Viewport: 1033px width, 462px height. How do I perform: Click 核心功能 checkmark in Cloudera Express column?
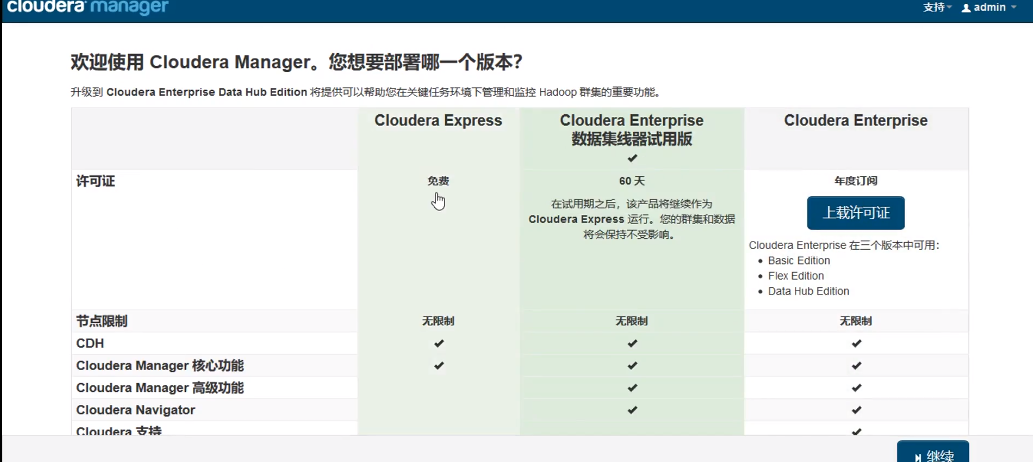[439, 365]
